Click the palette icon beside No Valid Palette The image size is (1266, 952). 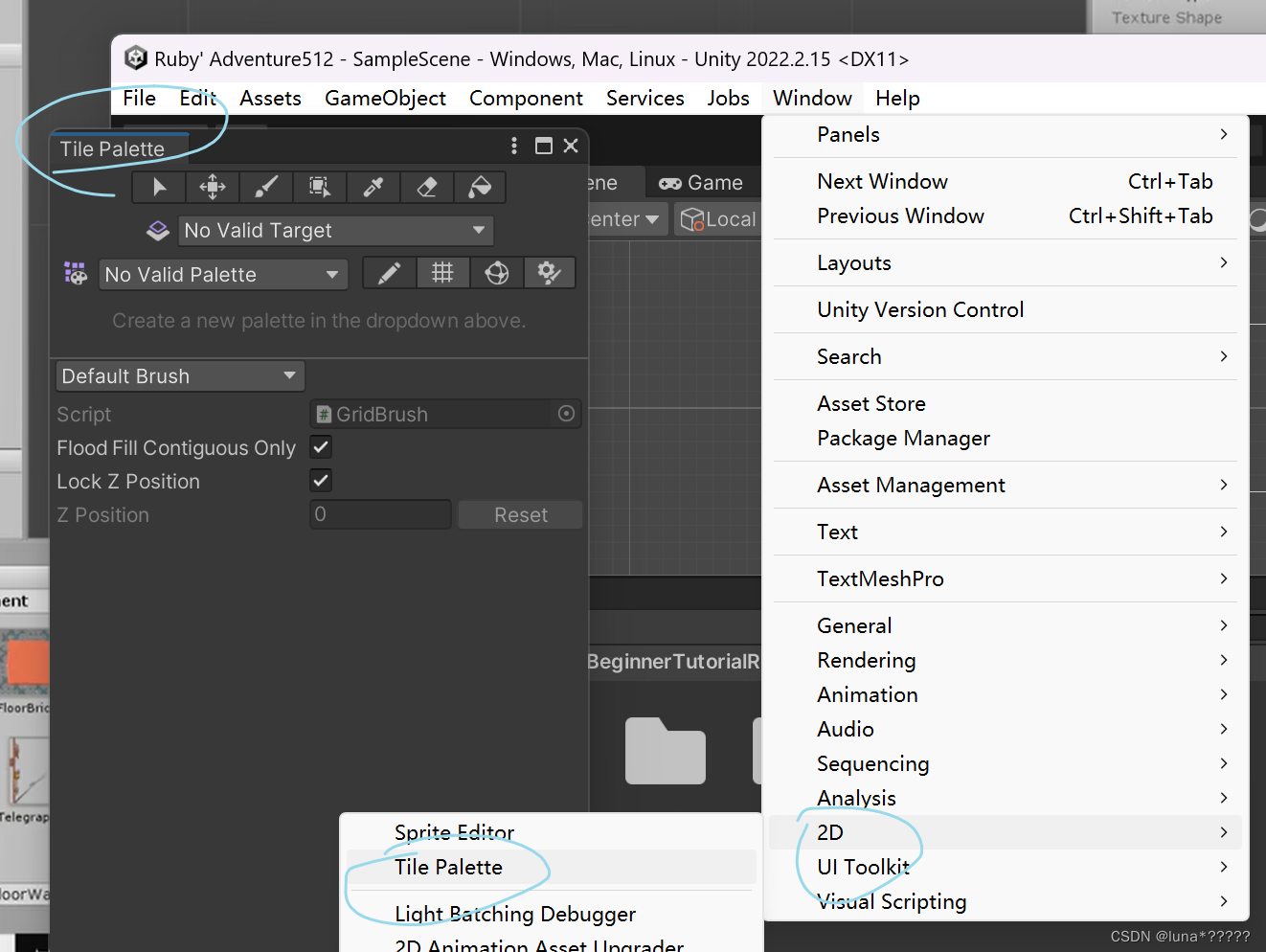pyautogui.click(x=75, y=274)
